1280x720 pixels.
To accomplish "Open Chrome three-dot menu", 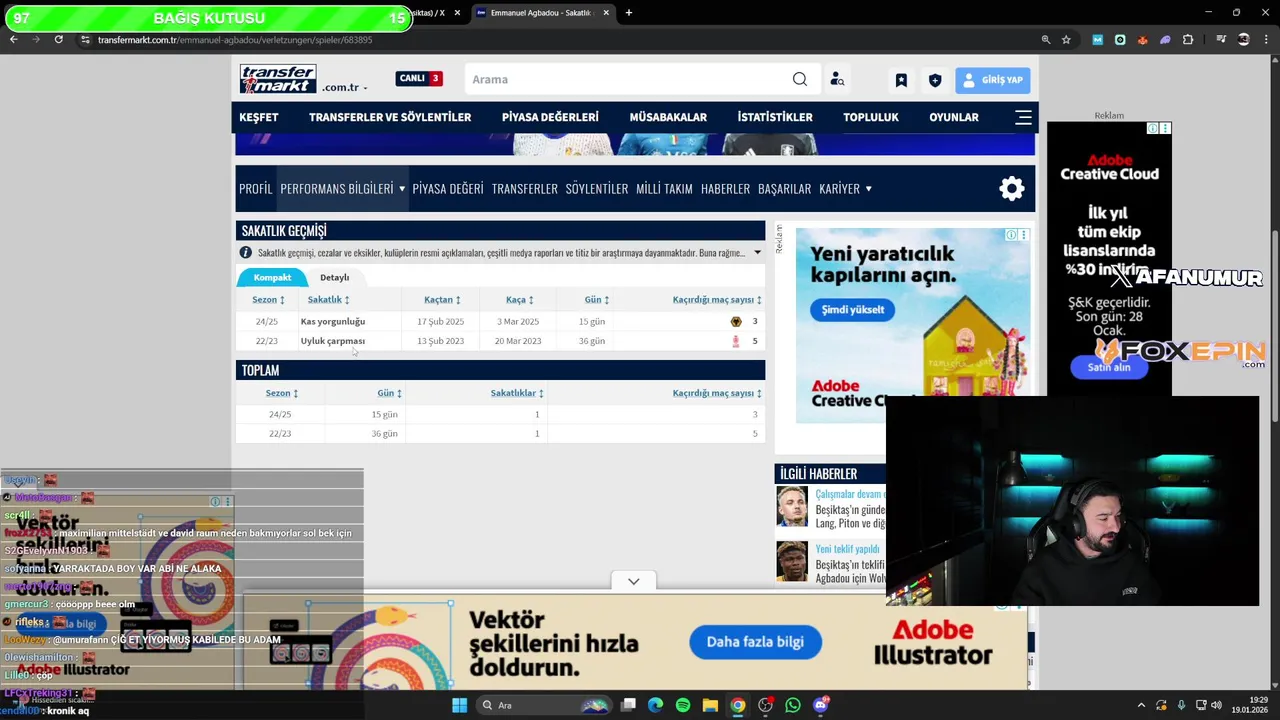I will click(x=1266, y=39).
